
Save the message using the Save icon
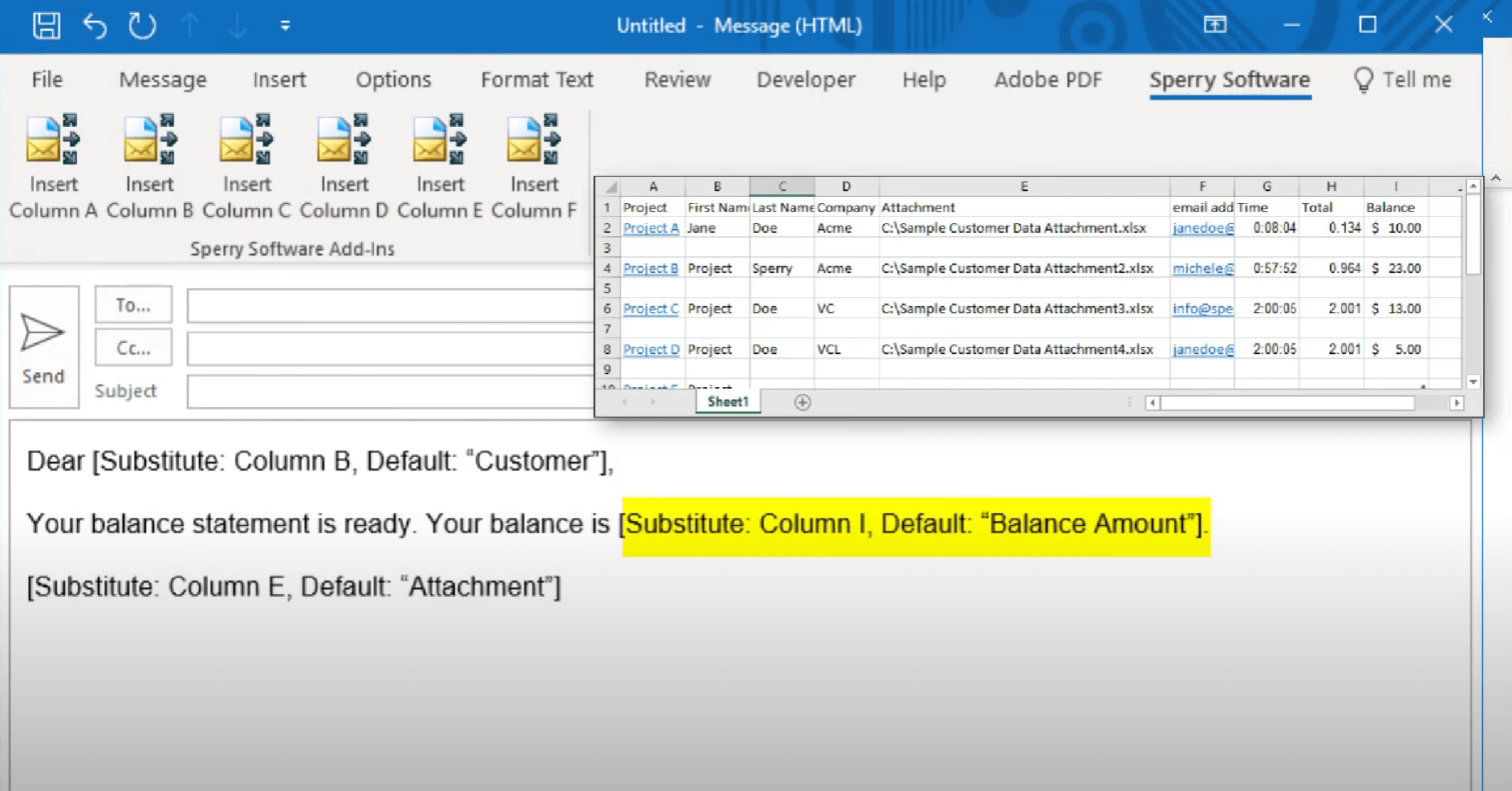46,25
